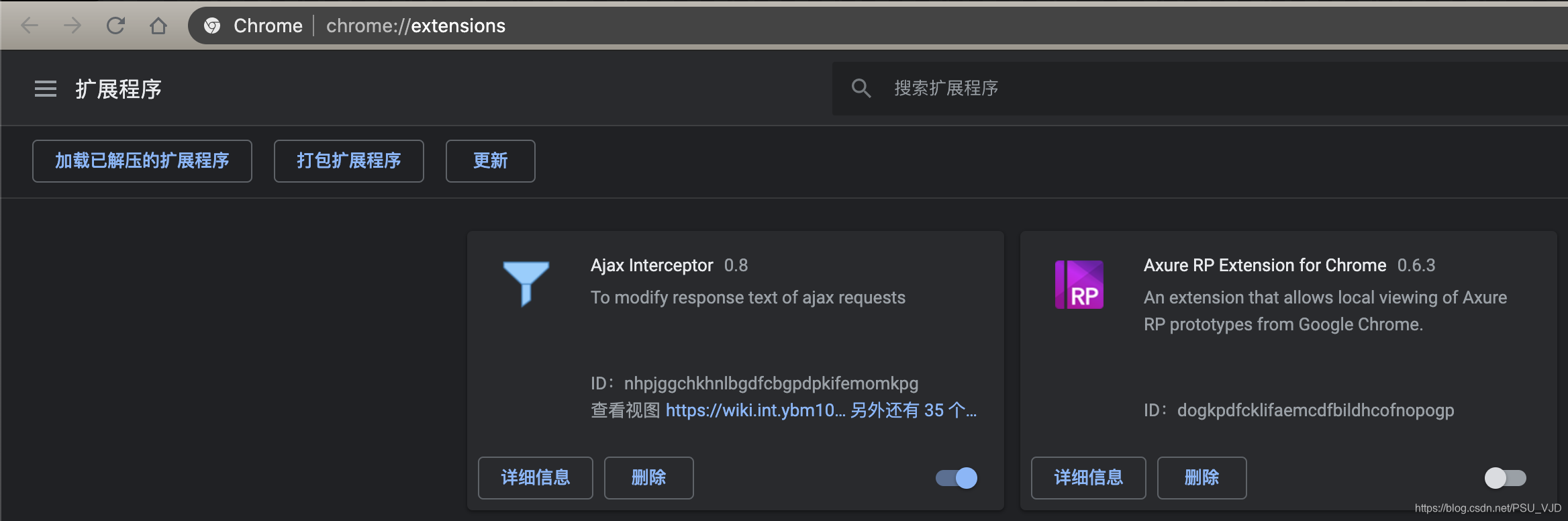
Task: Reload the extensions page
Action: click(x=115, y=26)
